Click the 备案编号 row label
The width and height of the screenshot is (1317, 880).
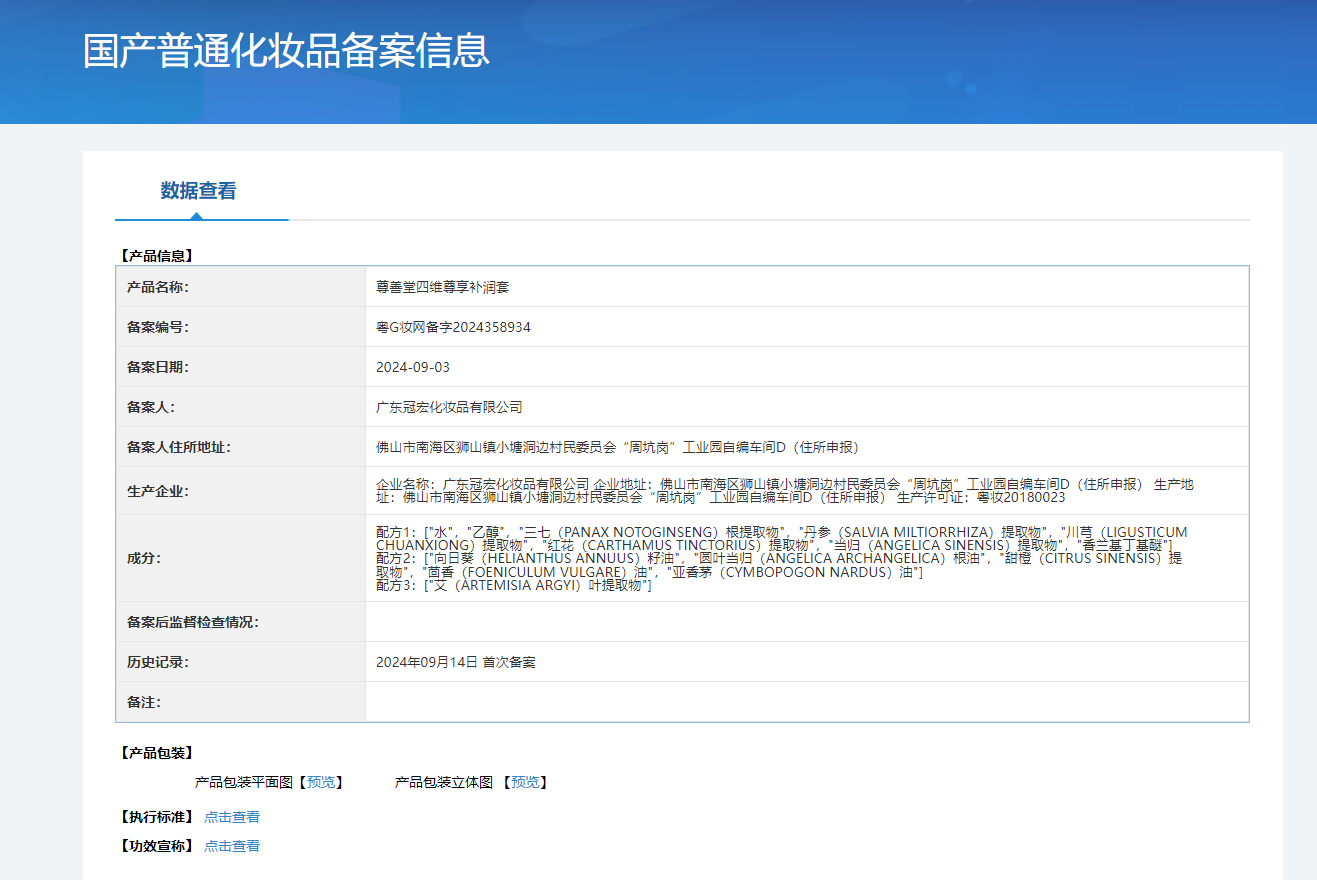(158, 327)
